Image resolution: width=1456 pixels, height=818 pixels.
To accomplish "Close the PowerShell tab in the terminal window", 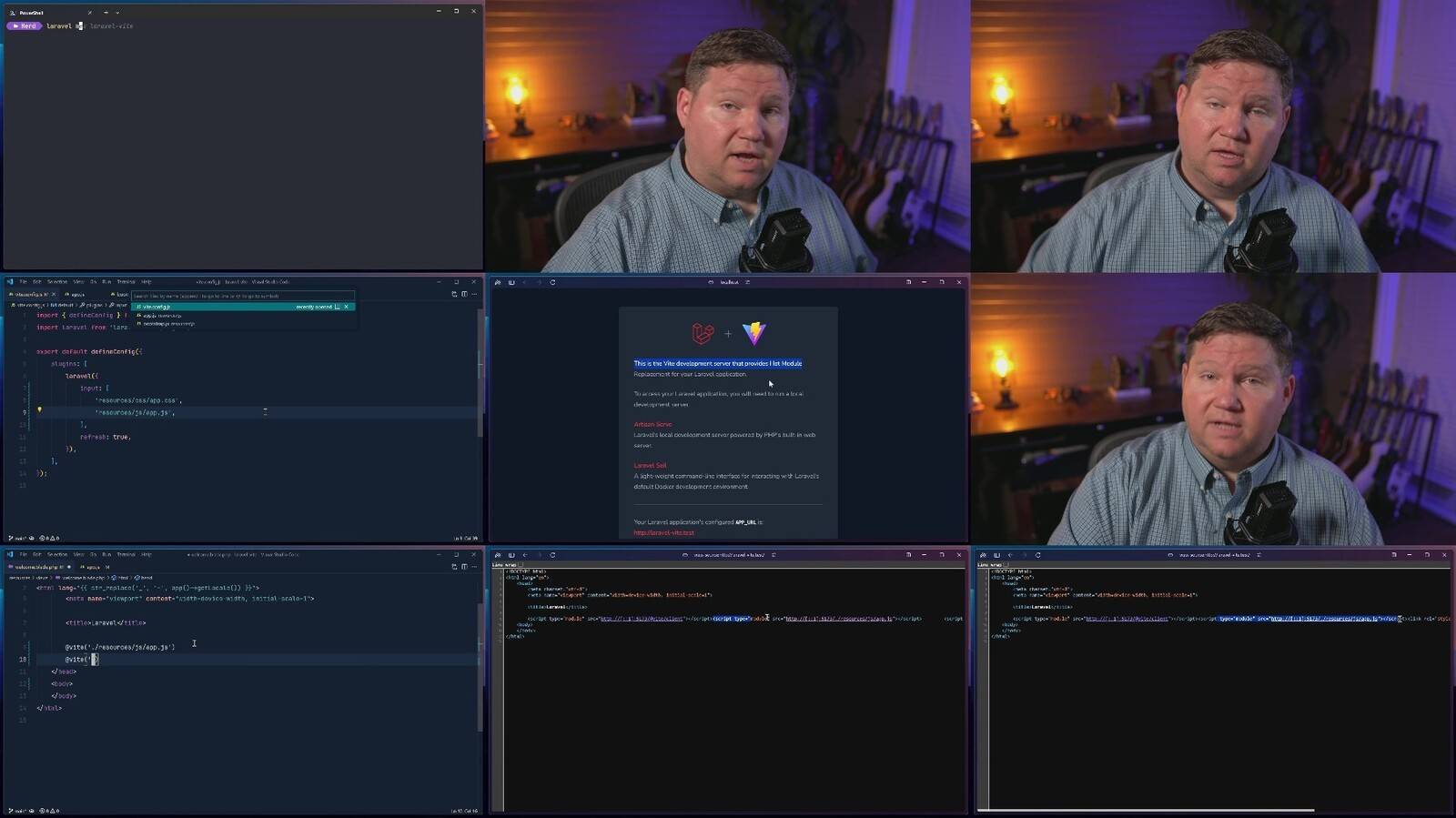I will (x=89, y=12).
